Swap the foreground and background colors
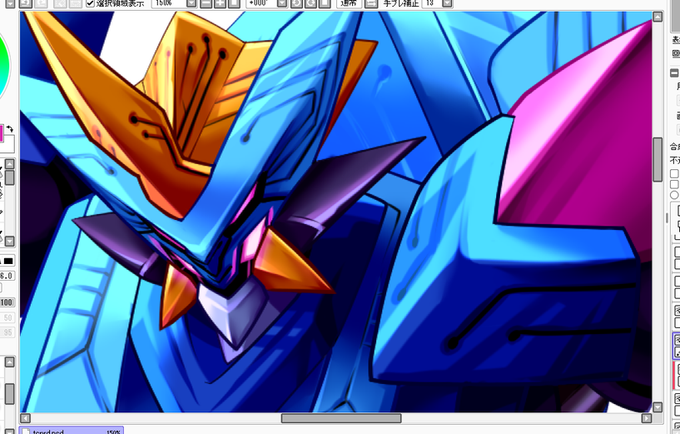Image resolution: width=680 pixels, height=434 pixels. click(10, 128)
